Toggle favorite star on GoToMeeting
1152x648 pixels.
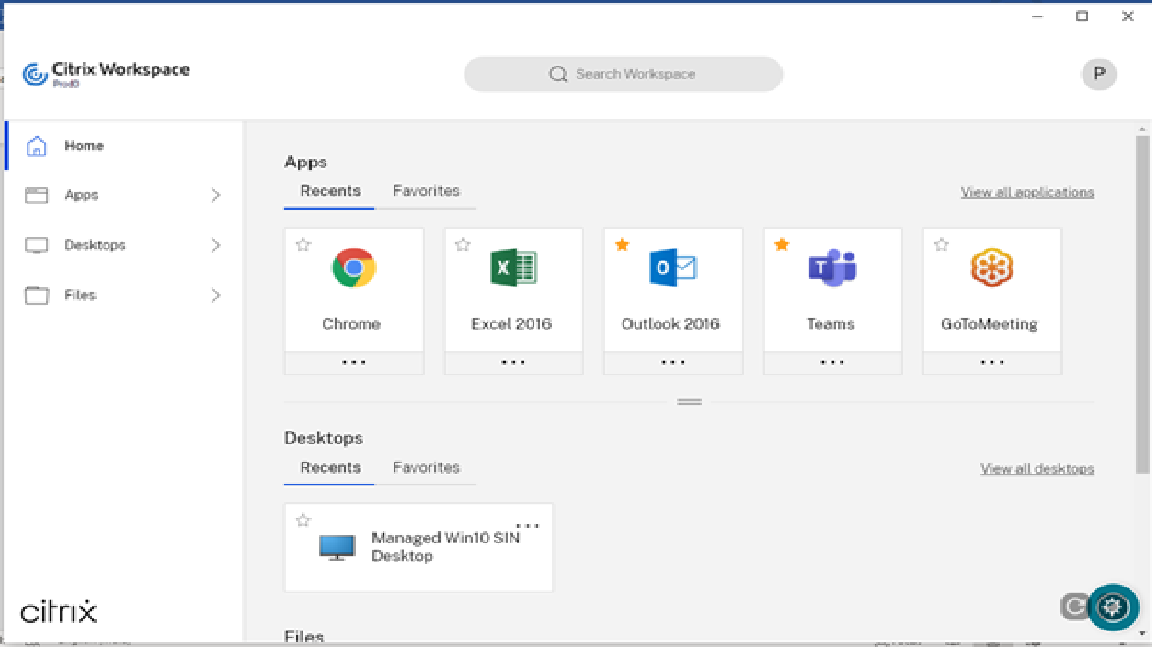941,245
